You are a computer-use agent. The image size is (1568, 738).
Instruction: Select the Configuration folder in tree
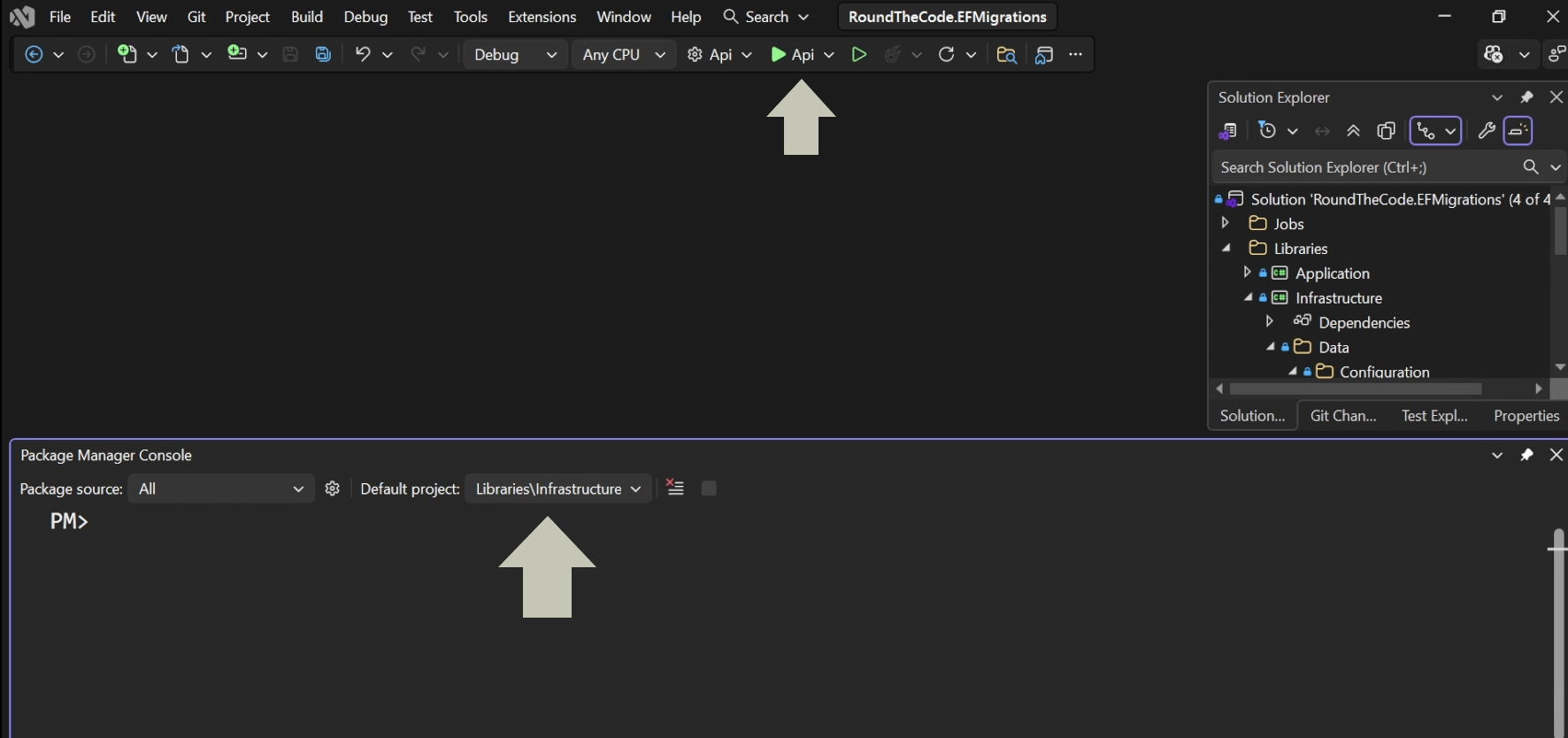click(x=1384, y=372)
